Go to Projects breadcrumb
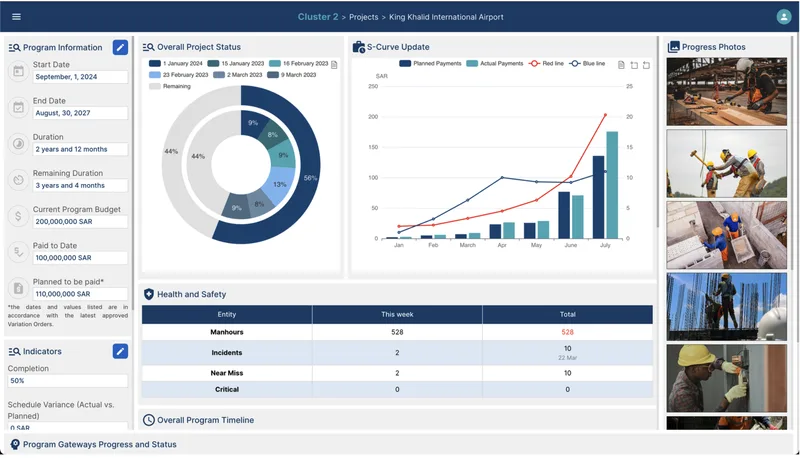Image resolution: width=800 pixels, height=458 pixels. point(364,17)
